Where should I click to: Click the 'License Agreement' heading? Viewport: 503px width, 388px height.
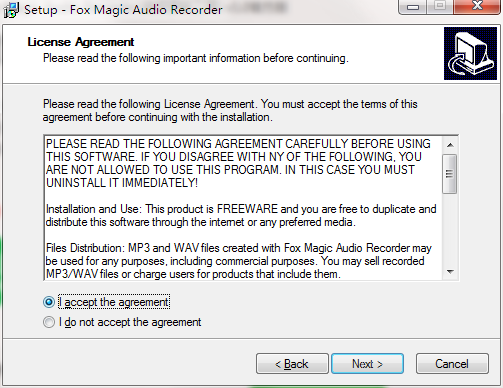tap(81, 42)
